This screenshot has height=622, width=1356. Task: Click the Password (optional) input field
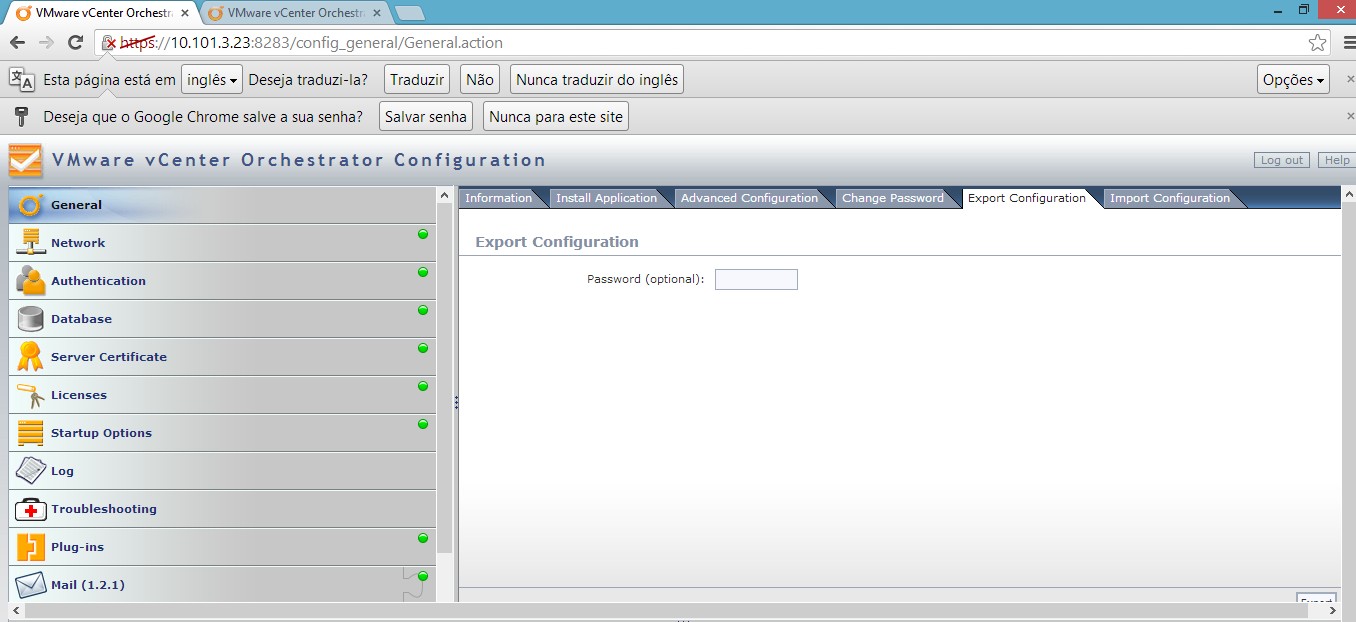tap(756, 280)
